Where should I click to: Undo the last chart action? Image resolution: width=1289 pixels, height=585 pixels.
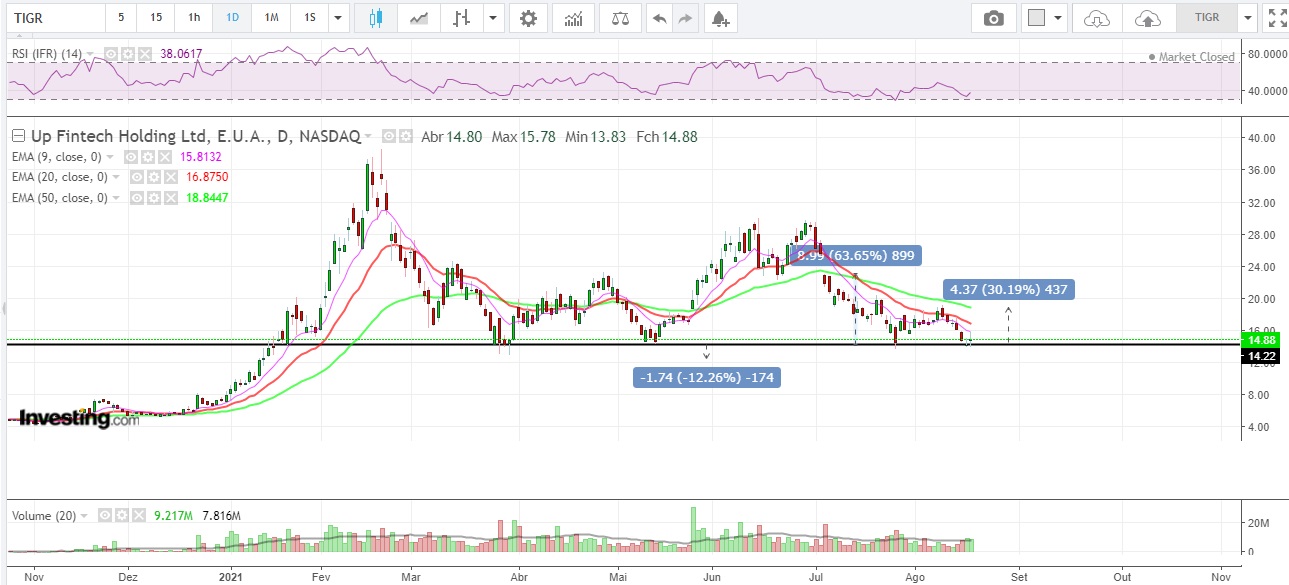658,18
